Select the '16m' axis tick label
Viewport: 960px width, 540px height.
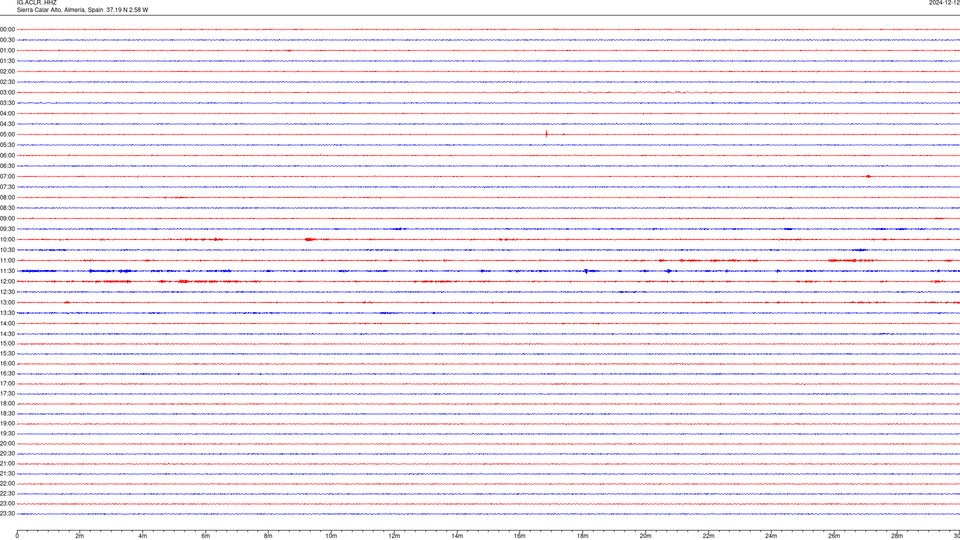click(520, 536)
